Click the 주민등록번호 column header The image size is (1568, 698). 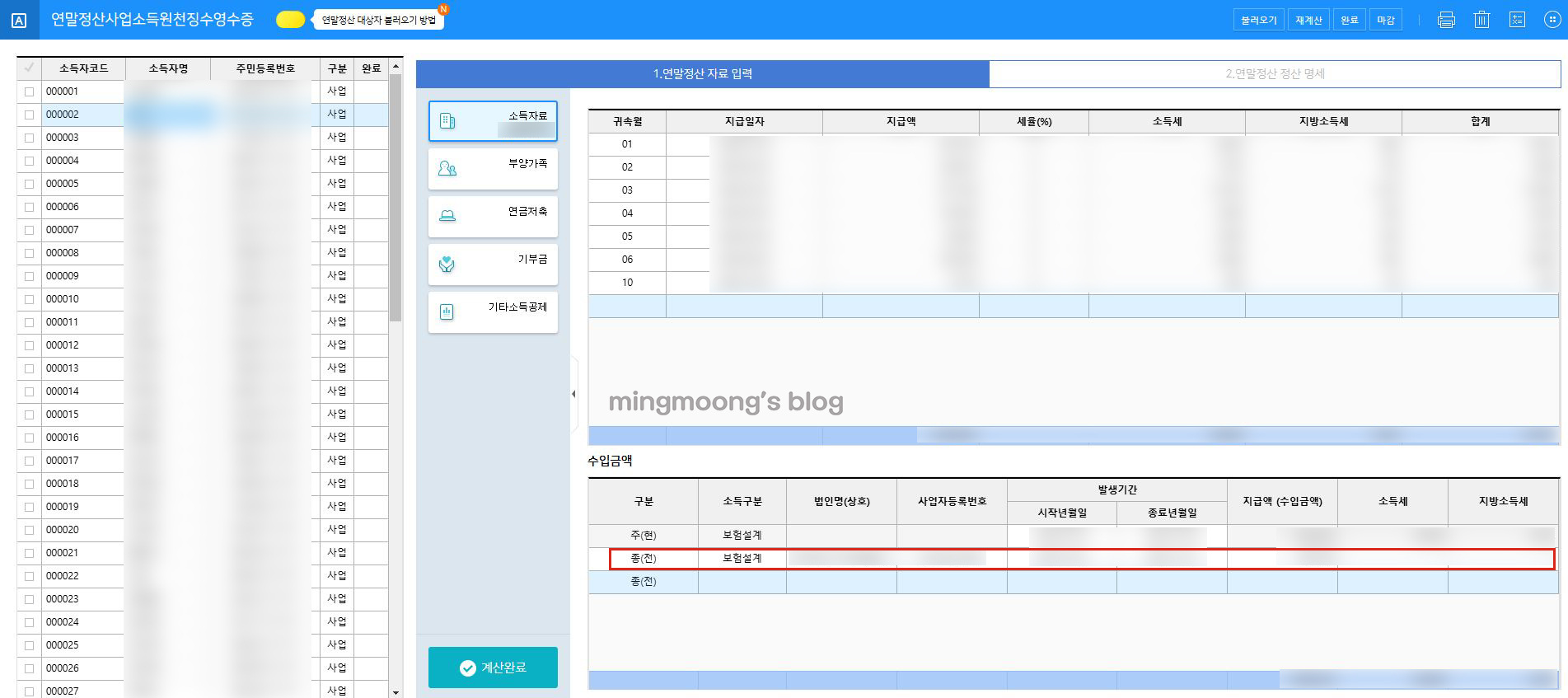pos(265,68)
